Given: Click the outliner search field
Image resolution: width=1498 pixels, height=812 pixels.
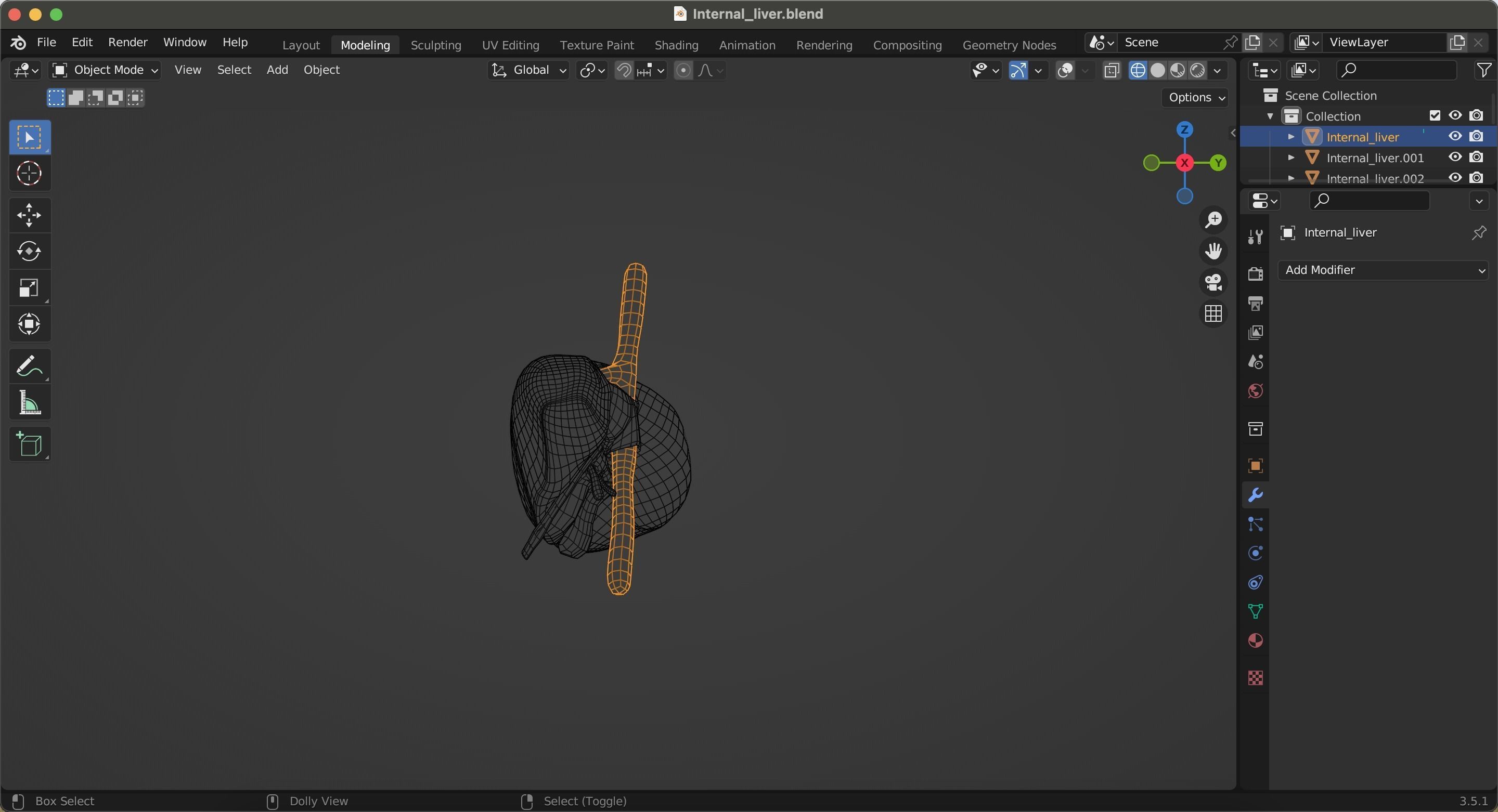Looking at the screenshot, I should click(x=1396, y=70).
